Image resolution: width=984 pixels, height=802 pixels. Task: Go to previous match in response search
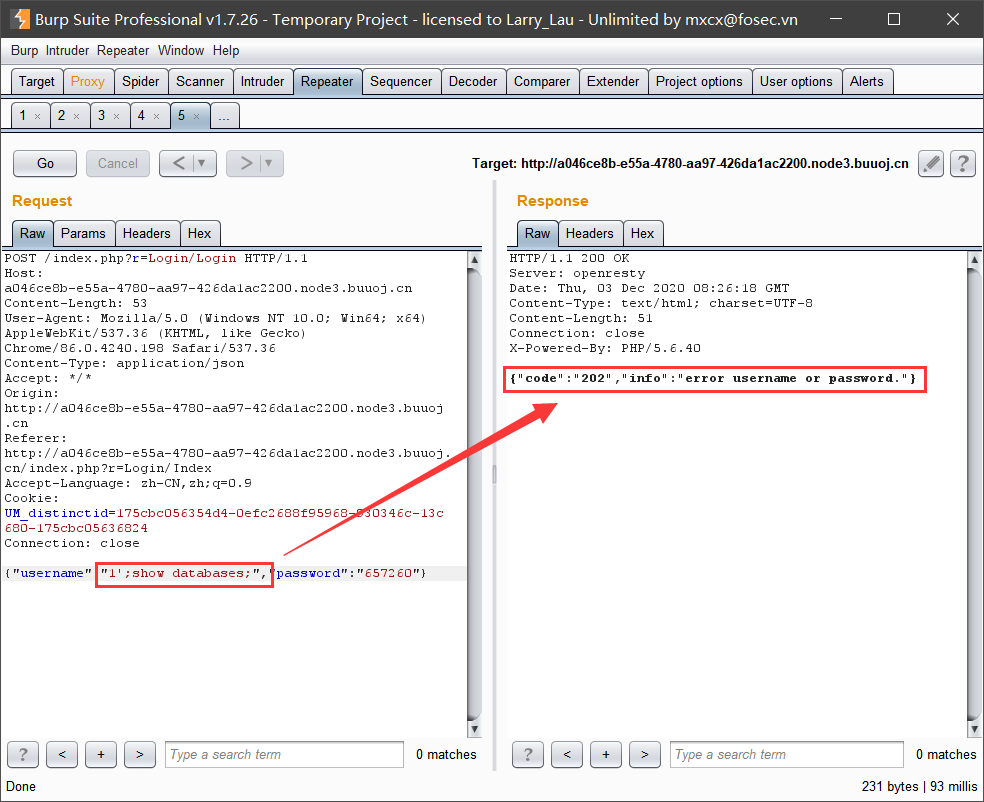coord(567,754)
